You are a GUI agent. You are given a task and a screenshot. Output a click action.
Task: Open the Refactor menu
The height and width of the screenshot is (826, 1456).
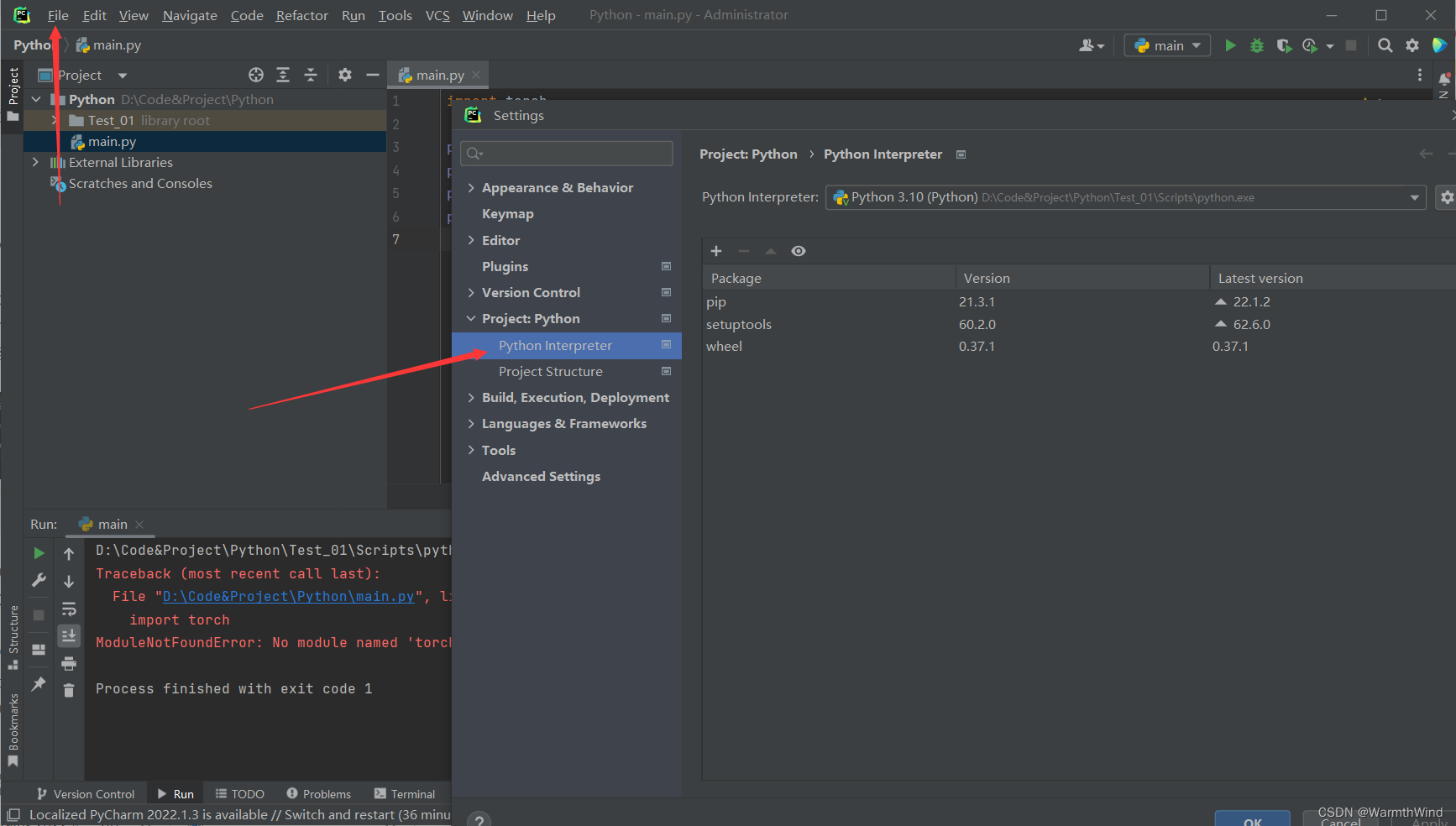point(301,15)
